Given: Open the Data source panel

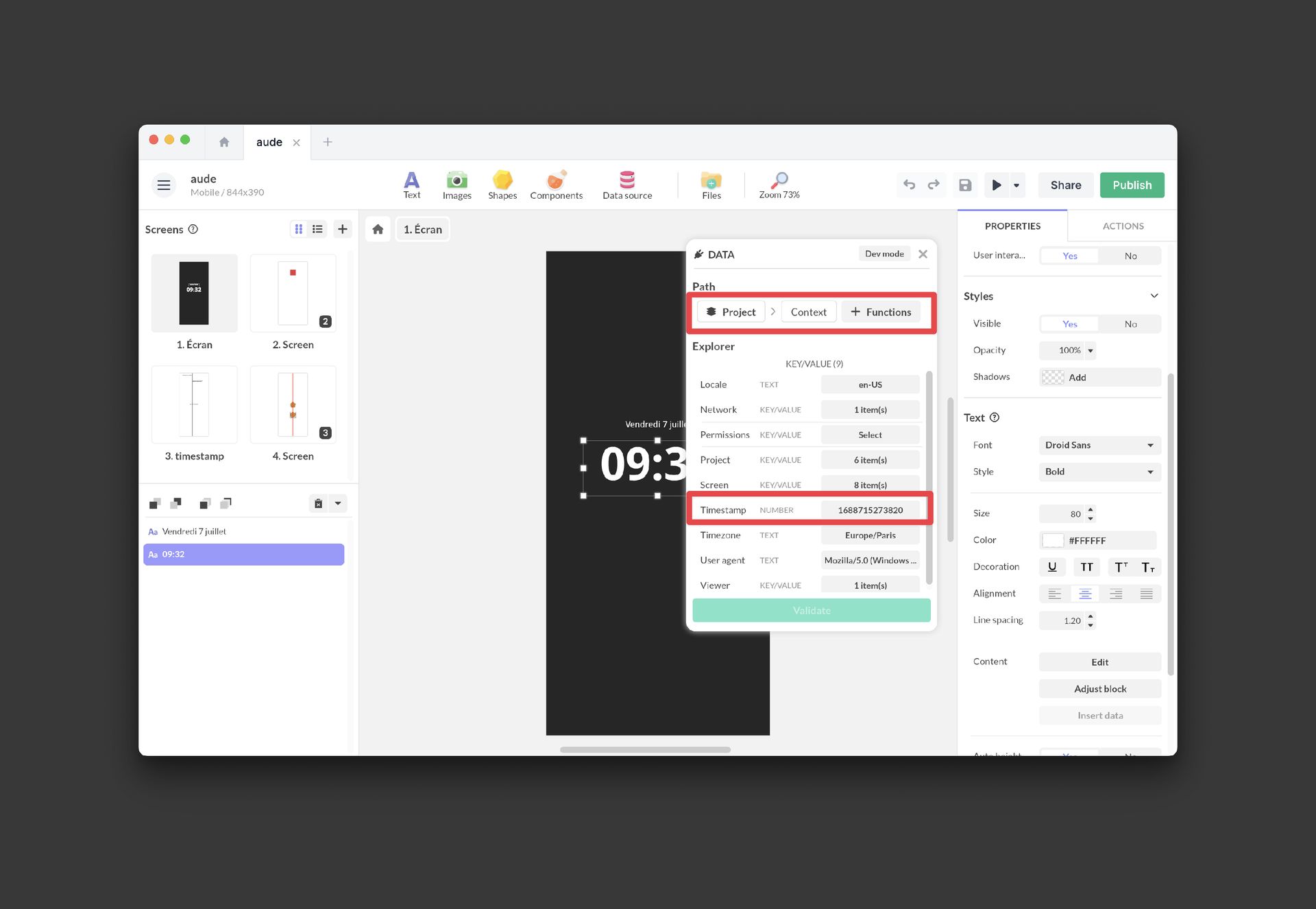Looking at the screenshot, I should [x=626, y=184].
